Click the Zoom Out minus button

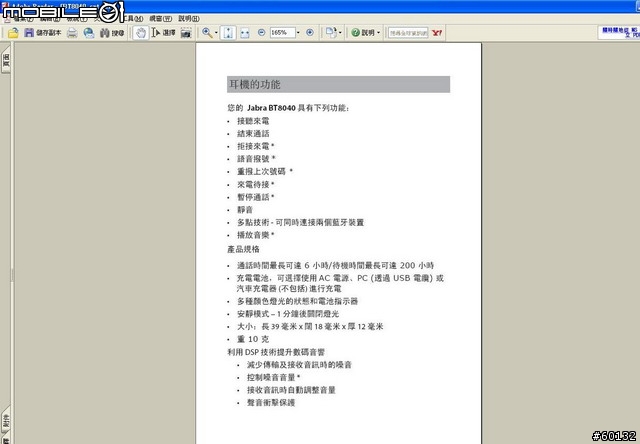click(x=262, y=32)
